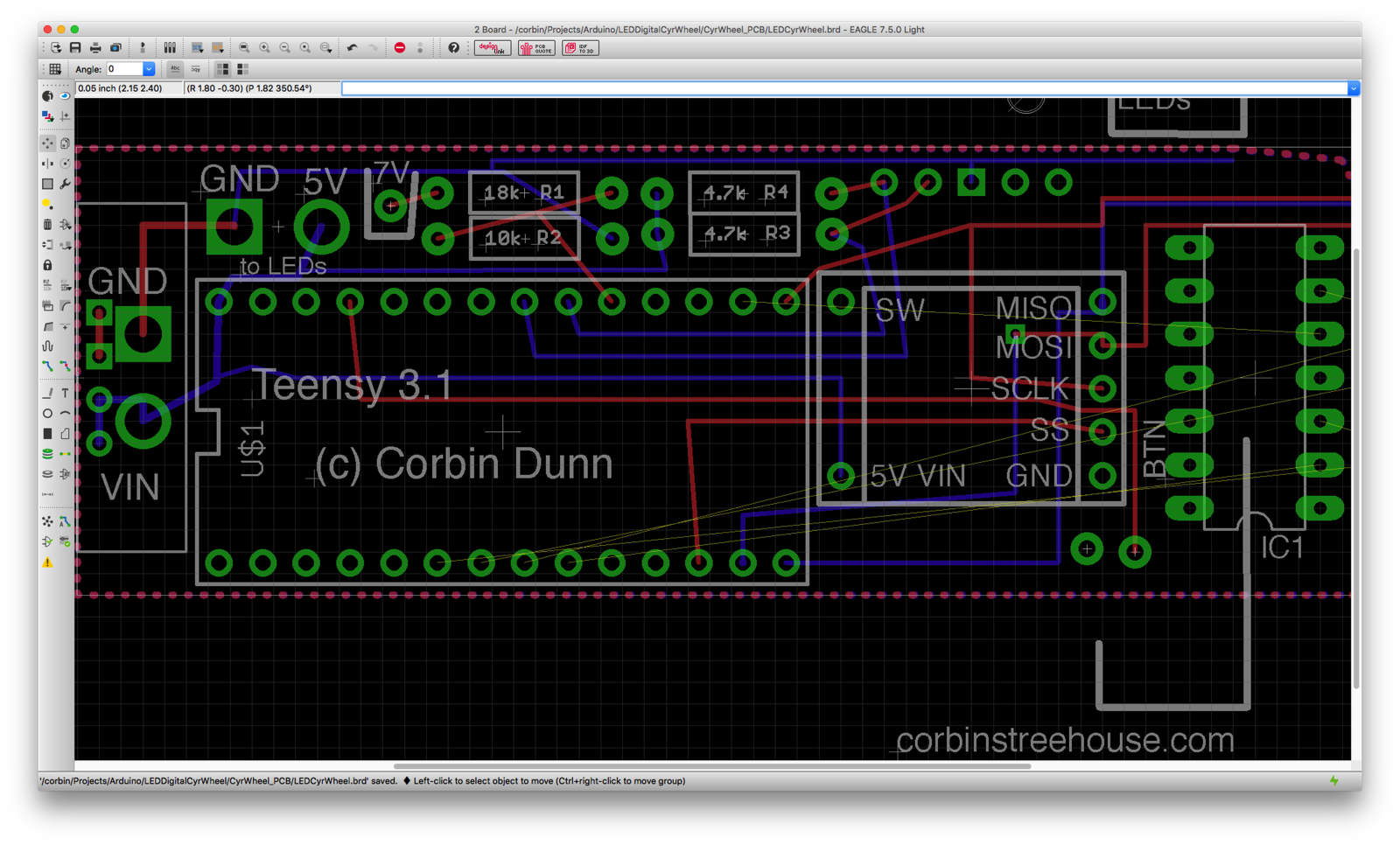Open the Errors warning triangle tool
The image size is (1400, 845).
click(47, 562)
